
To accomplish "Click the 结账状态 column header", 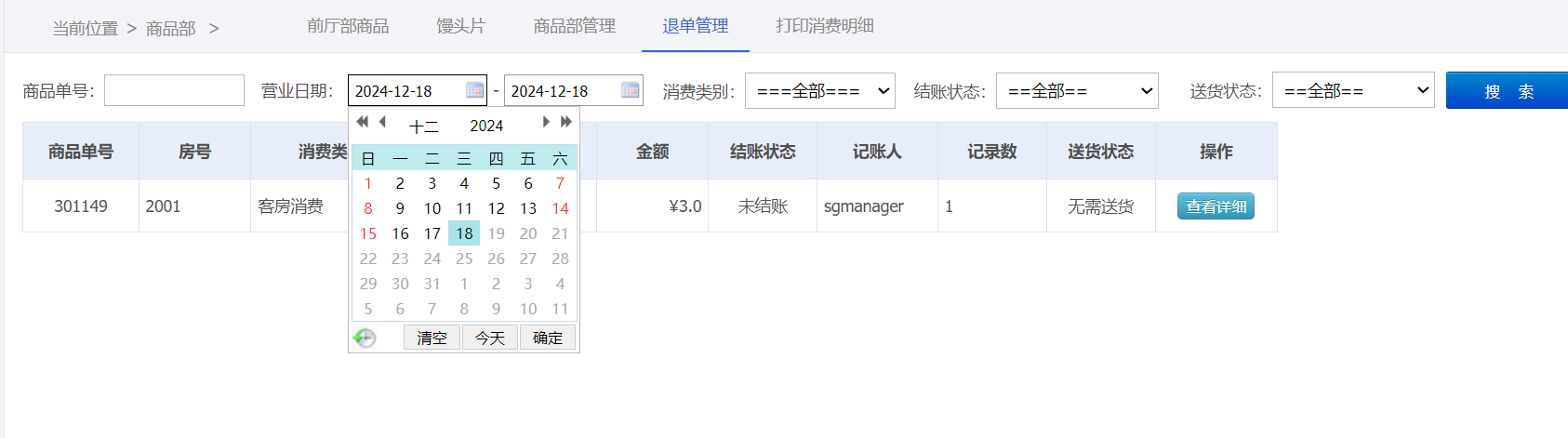I will point(763,151).
